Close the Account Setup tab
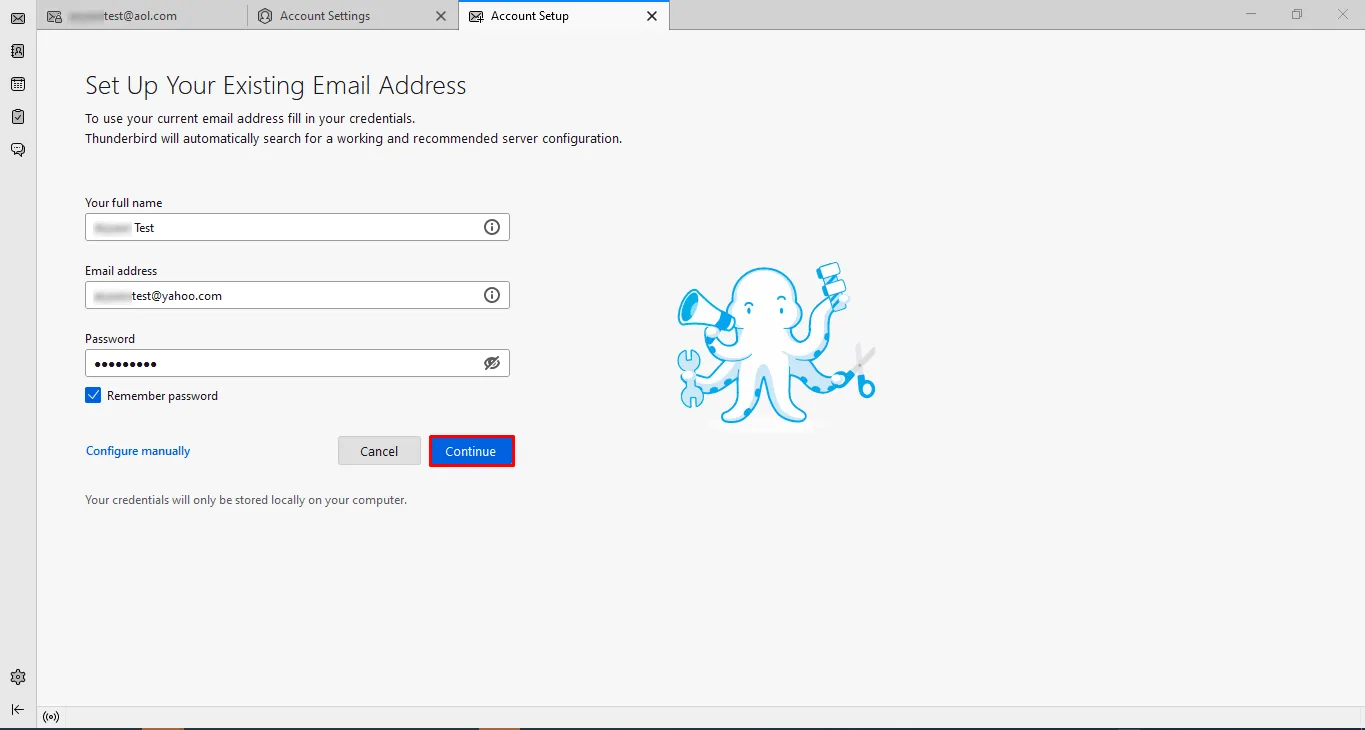 tap(652, 16)
